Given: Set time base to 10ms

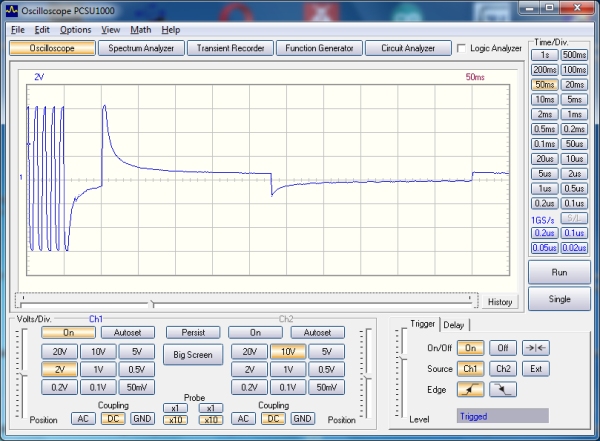Looking at the screenshot, I should point(545,99).
